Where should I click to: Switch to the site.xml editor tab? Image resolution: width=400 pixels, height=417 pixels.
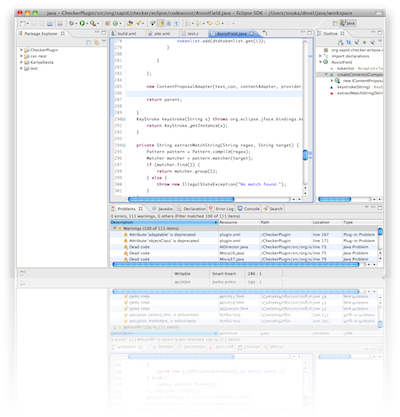pyautogui.click(x=162, y=34)
